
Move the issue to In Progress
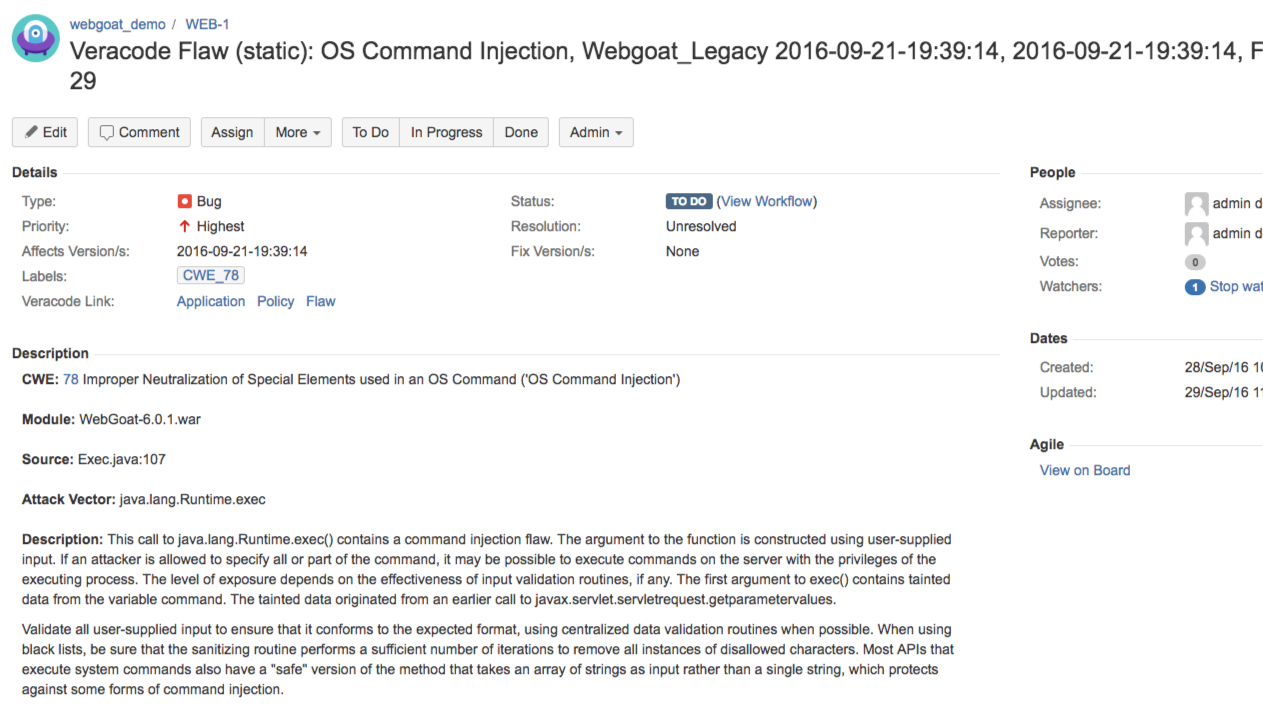point(446,132)
